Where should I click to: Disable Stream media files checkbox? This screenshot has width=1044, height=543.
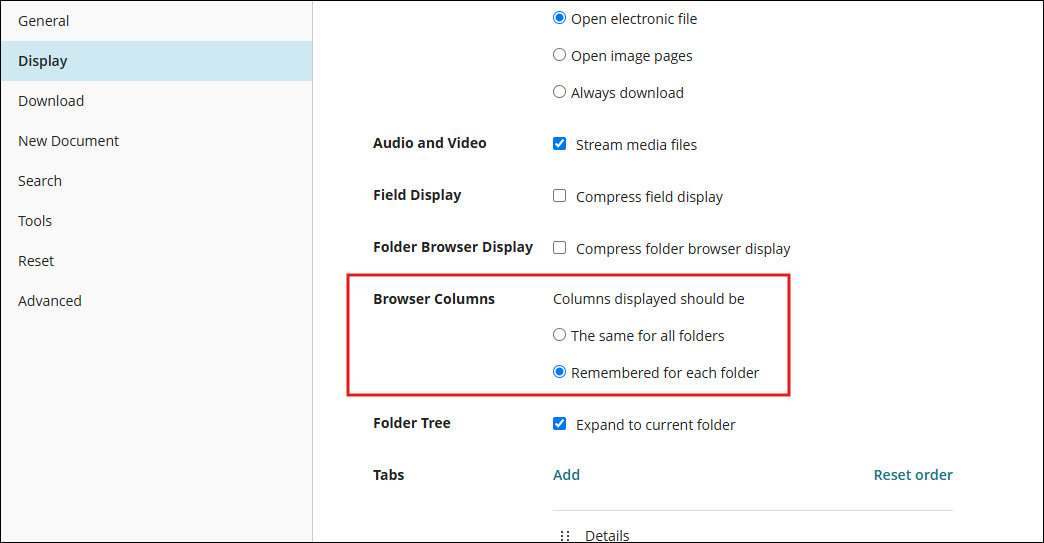[x=559, y=144]
